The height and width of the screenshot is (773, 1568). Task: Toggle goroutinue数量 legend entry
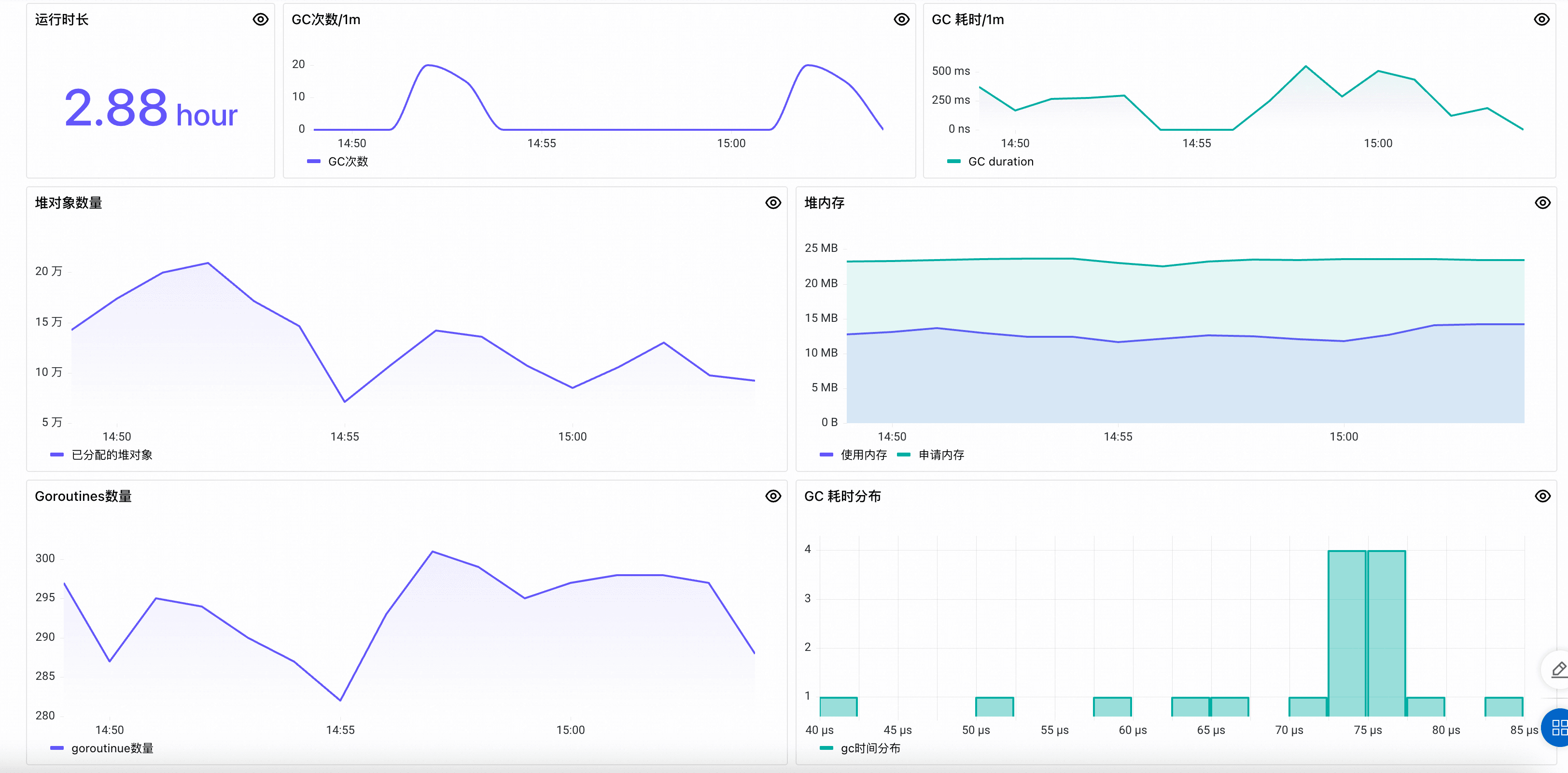[112, 747]
